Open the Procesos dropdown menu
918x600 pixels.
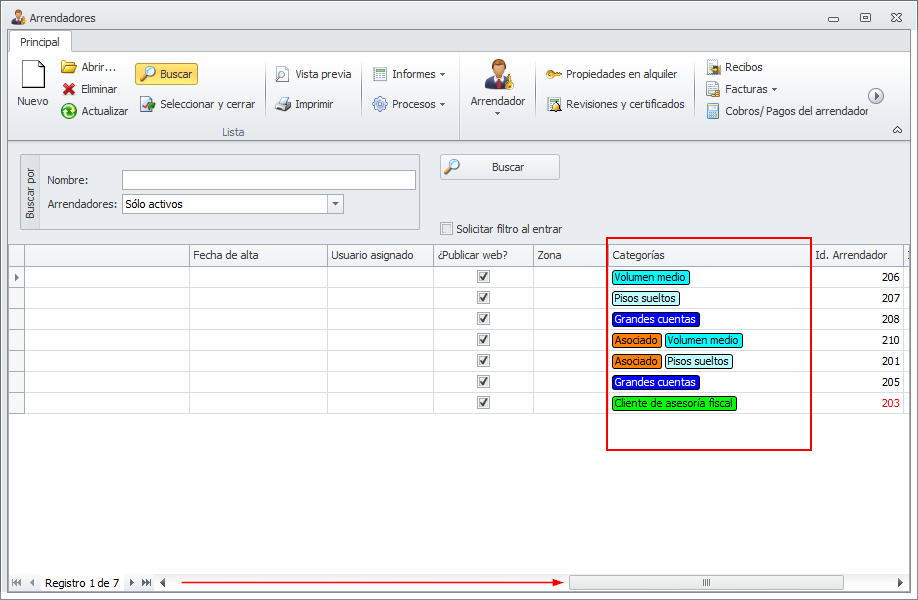(x=409, y=104)
